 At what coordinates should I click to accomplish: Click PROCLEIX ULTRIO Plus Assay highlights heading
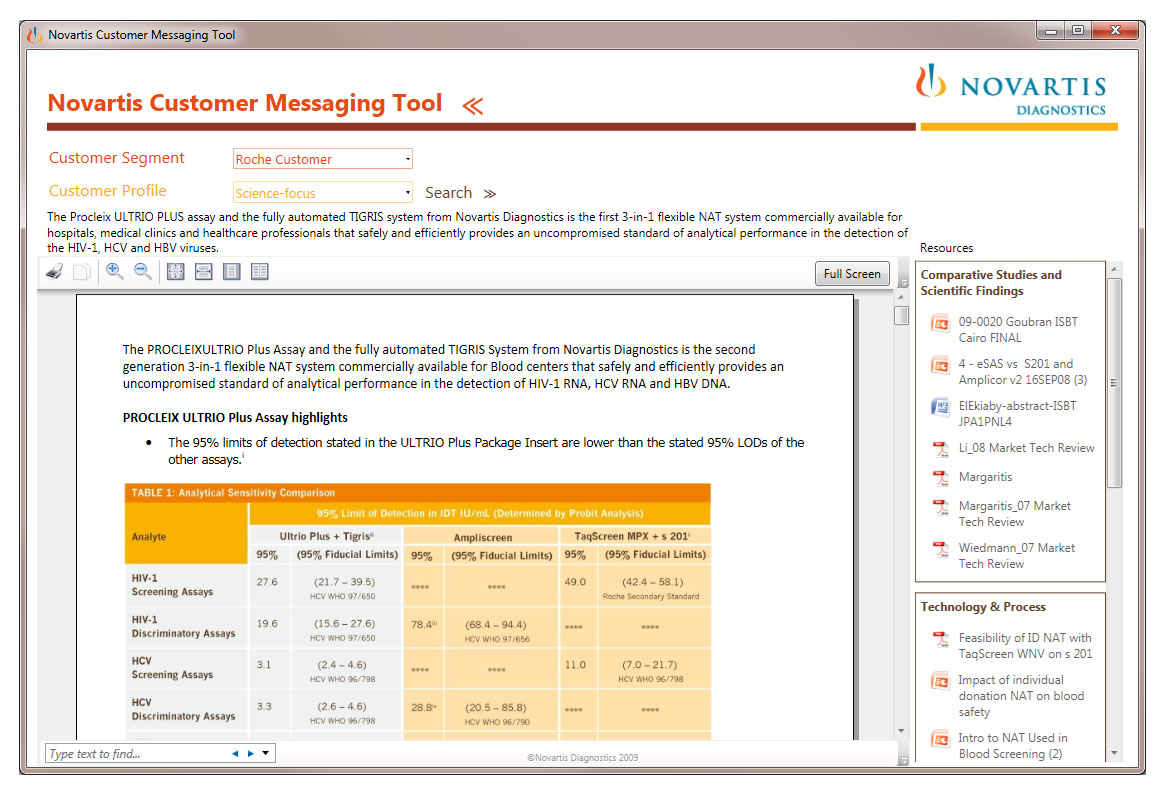click(x=235, y=417)
